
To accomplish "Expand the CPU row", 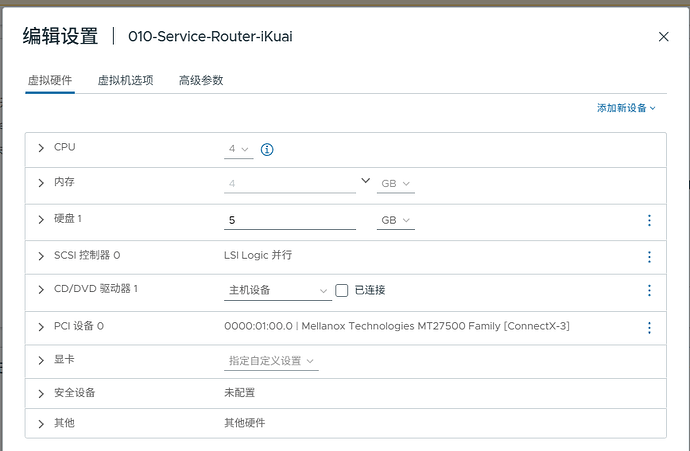I will 41,148.
